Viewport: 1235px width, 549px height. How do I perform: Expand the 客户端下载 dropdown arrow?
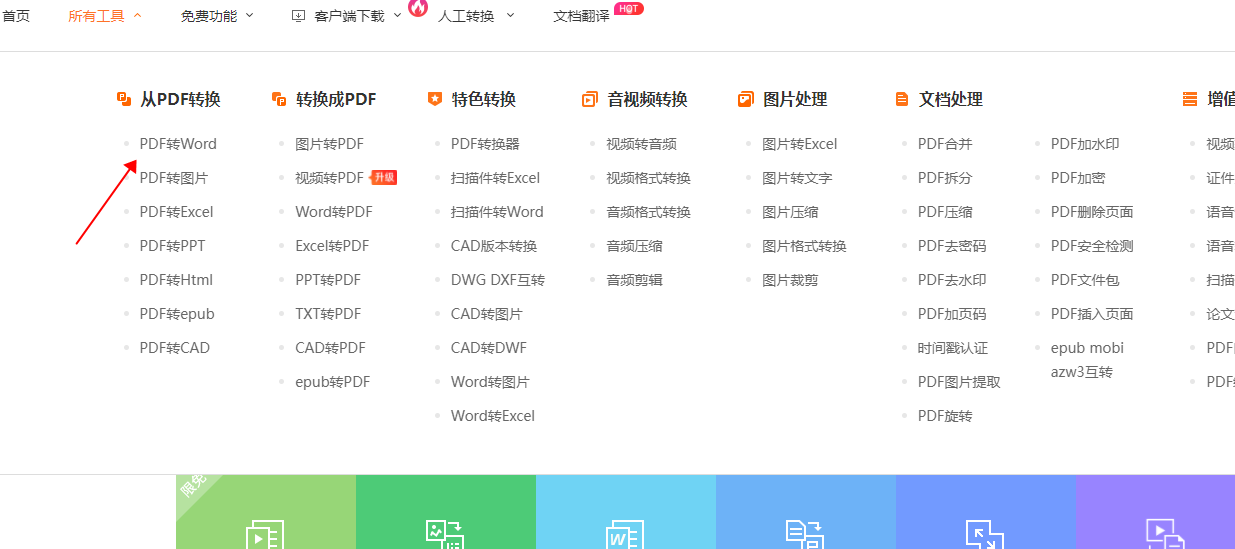point(397,16)
